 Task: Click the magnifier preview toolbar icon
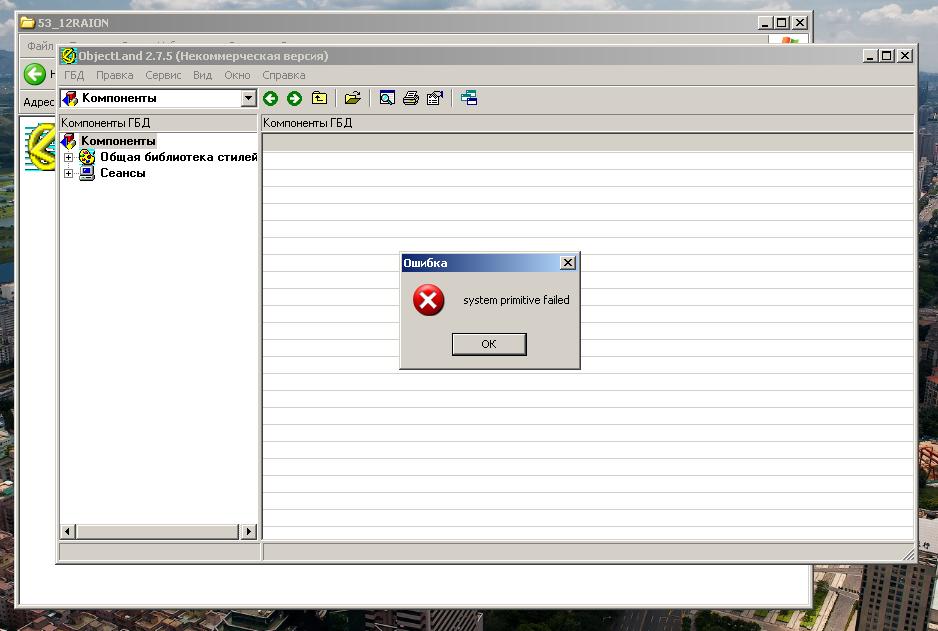pos(386,98)
